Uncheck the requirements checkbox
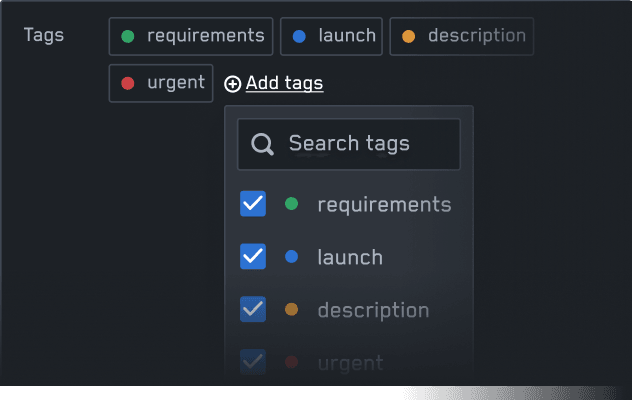 (x=253, y=204)
